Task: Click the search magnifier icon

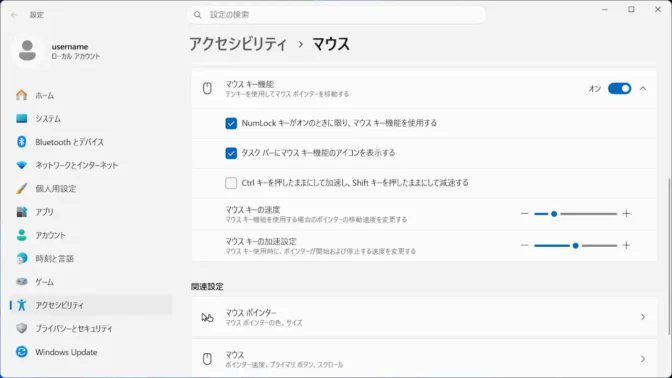Action: coord(198,15)
